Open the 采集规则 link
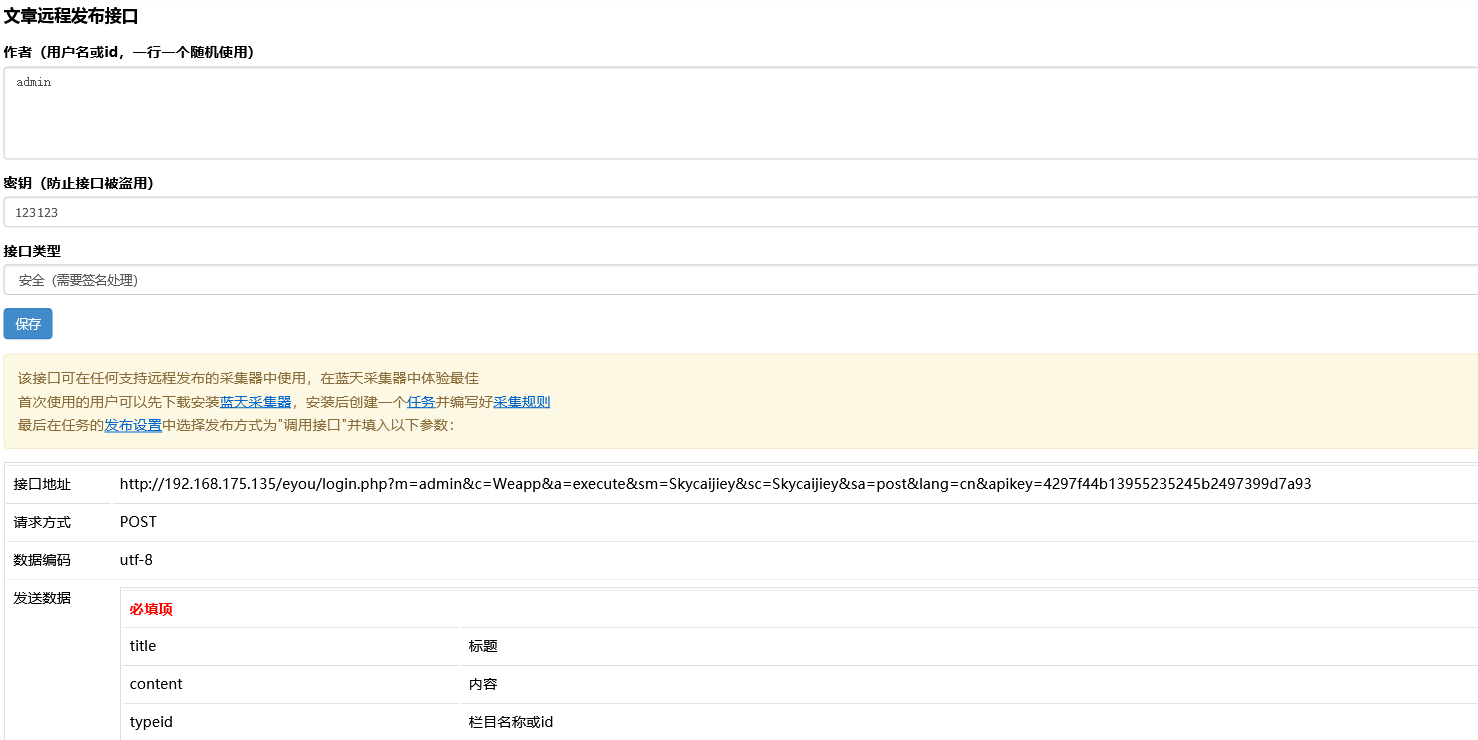Viewport: 1478px width, 740px height. tap(521, 402)
